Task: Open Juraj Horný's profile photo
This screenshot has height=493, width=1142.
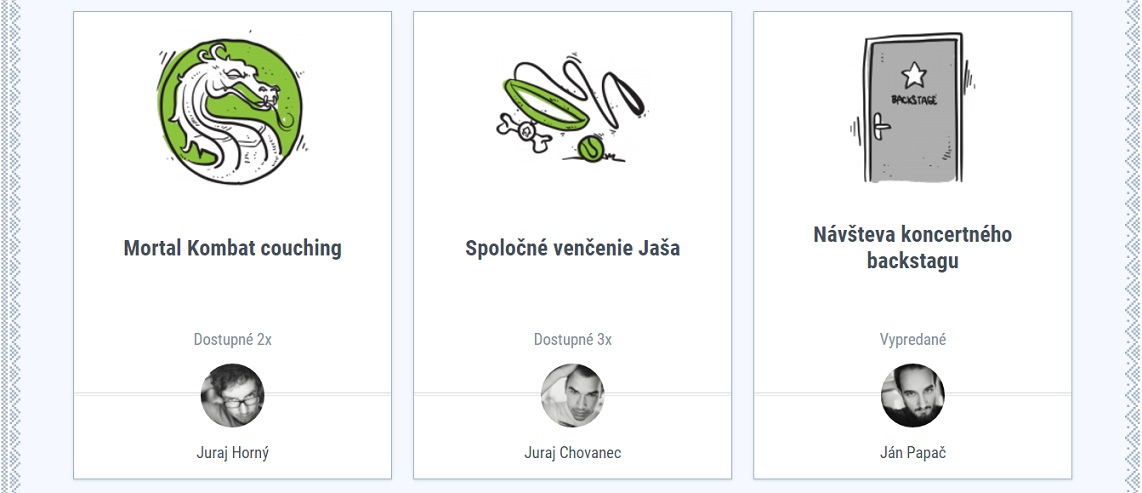Action: (x=232, y=395)
